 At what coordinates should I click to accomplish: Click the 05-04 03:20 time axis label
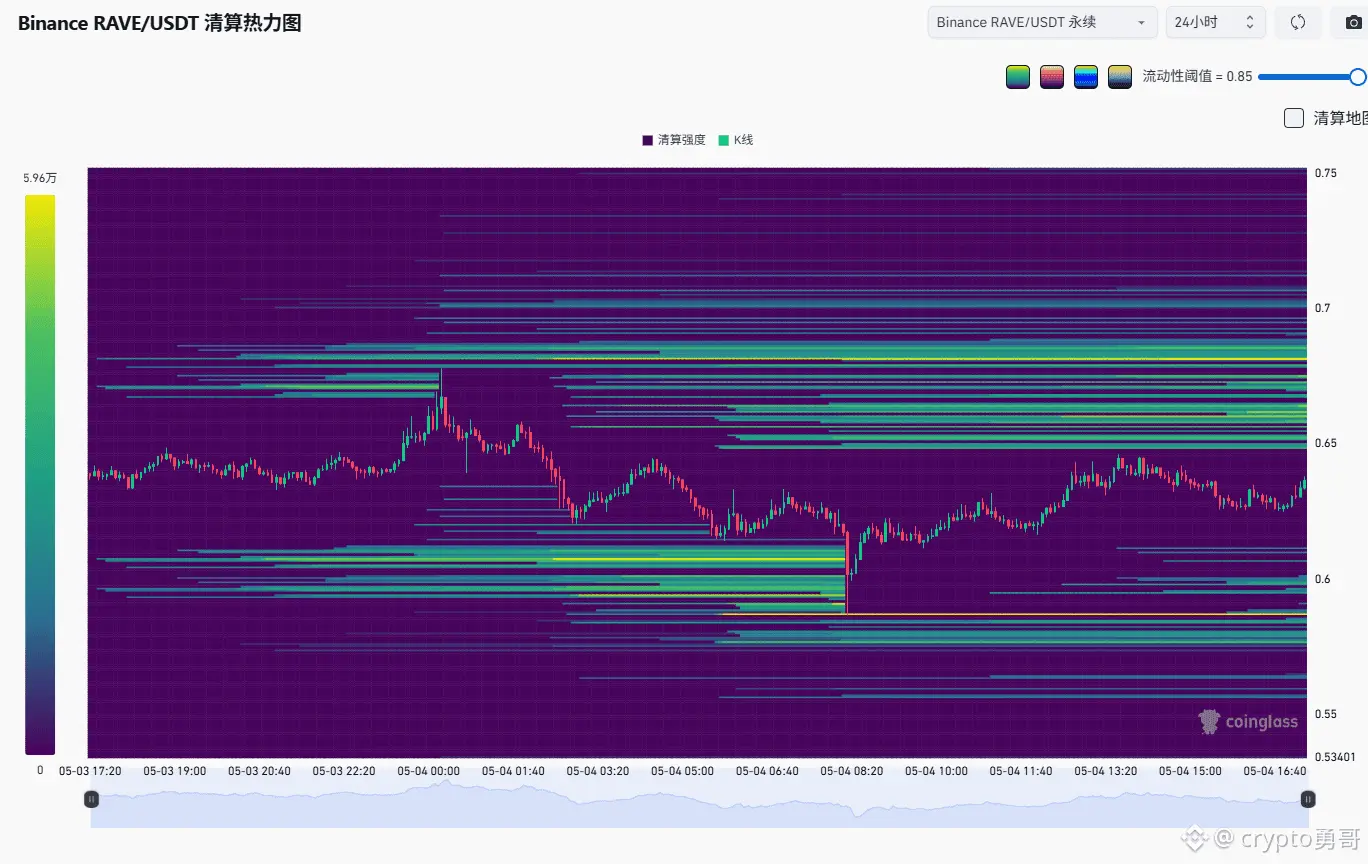click(598, 771)
